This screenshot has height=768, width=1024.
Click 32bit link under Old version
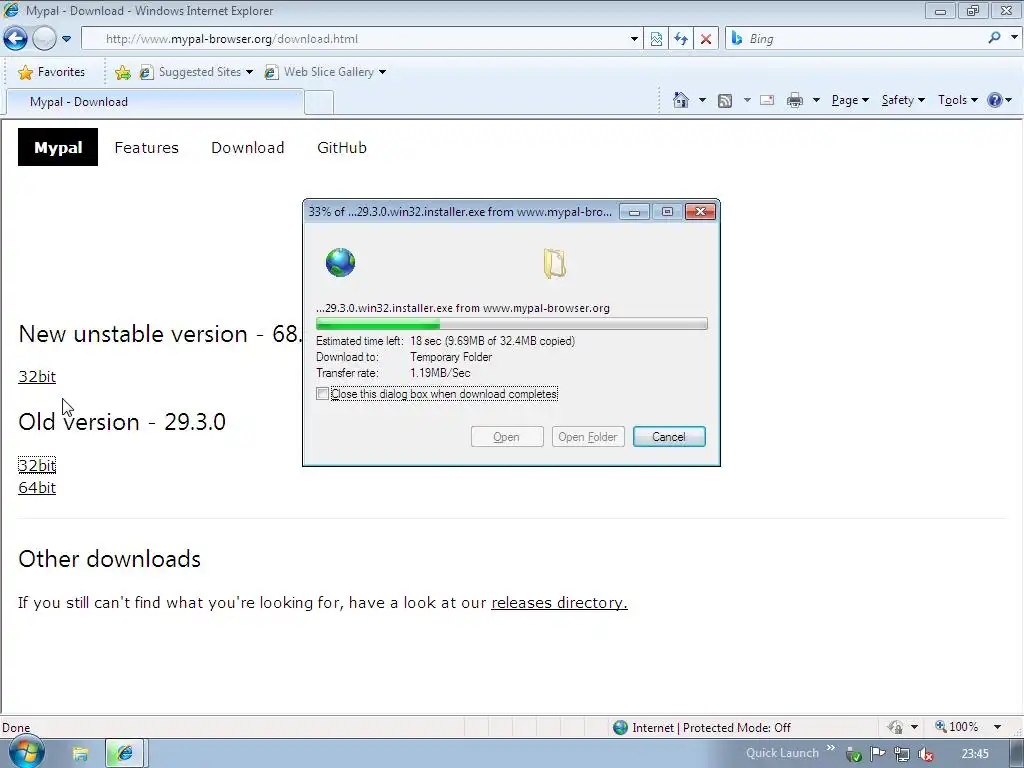pos(37,465)
